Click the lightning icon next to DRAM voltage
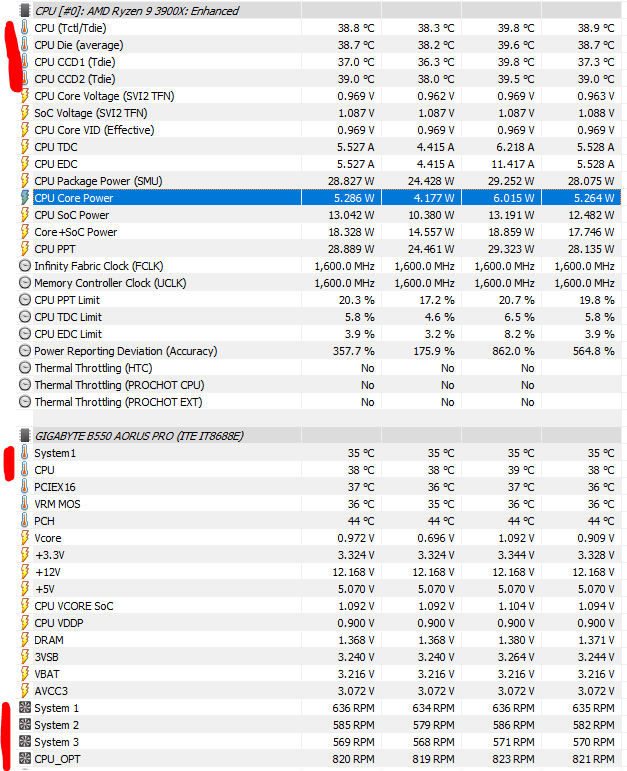 (25, 640)
